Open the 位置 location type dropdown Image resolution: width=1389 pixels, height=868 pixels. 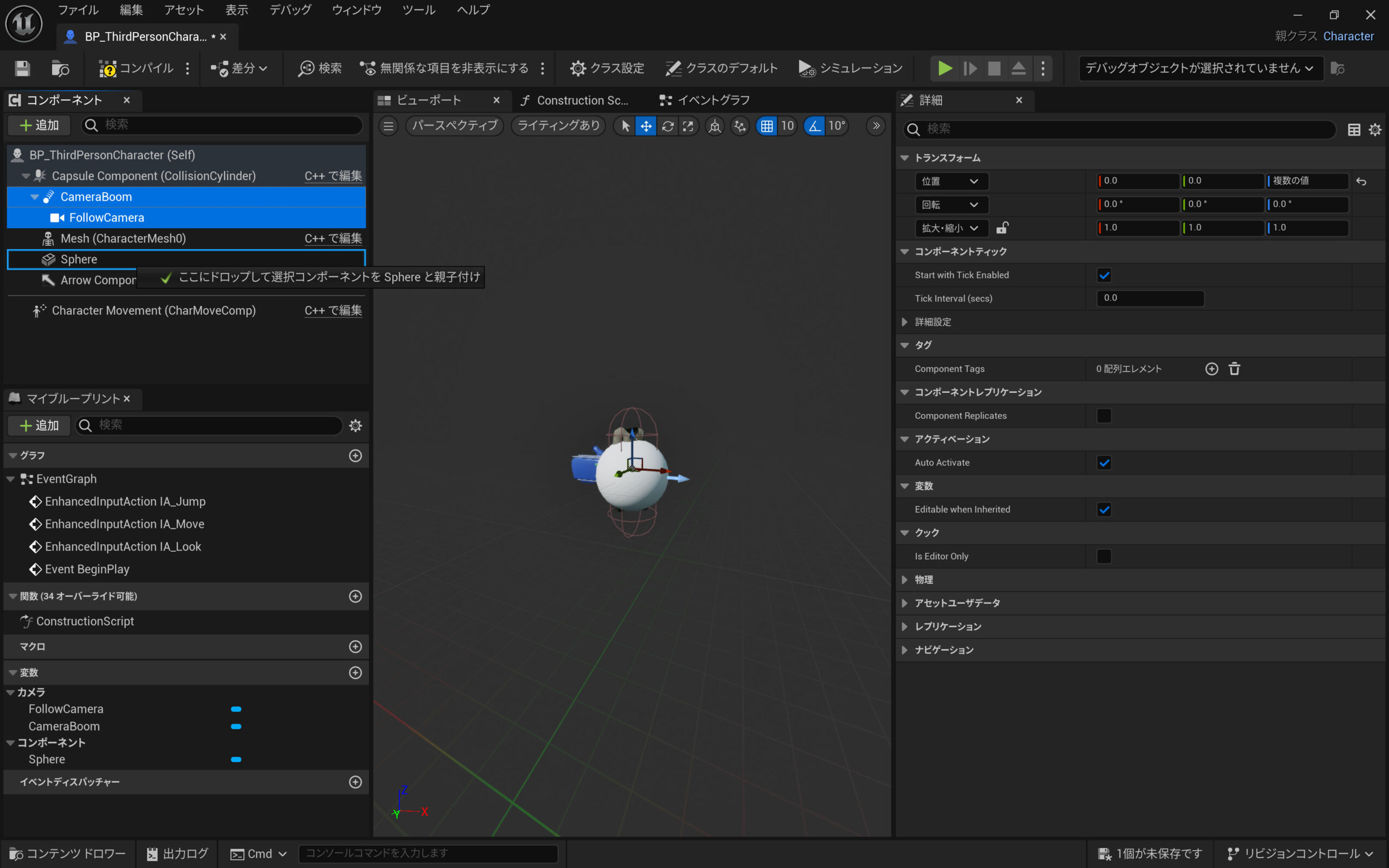coord(951,181)
